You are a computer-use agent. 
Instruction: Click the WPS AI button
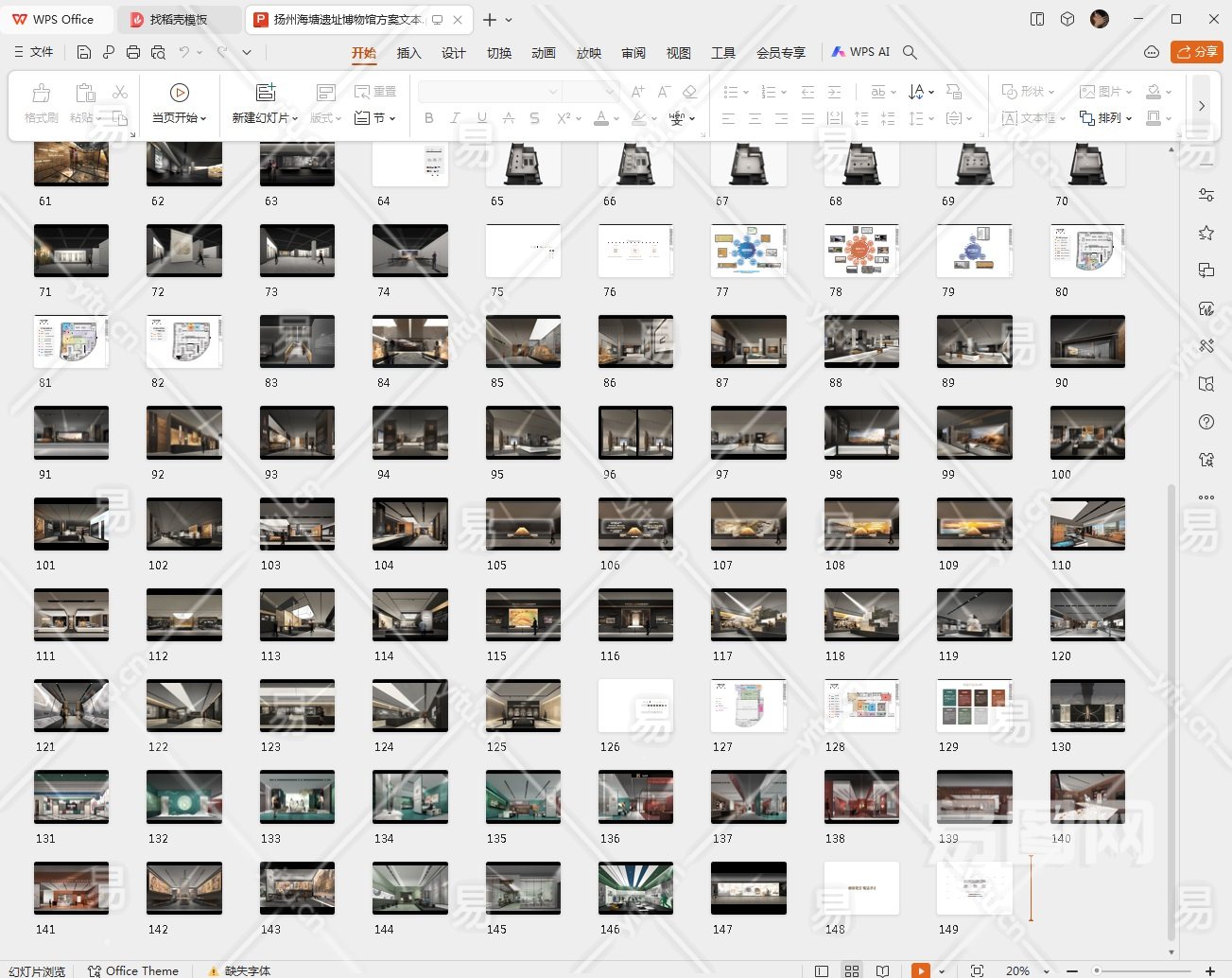coord(860,52)
